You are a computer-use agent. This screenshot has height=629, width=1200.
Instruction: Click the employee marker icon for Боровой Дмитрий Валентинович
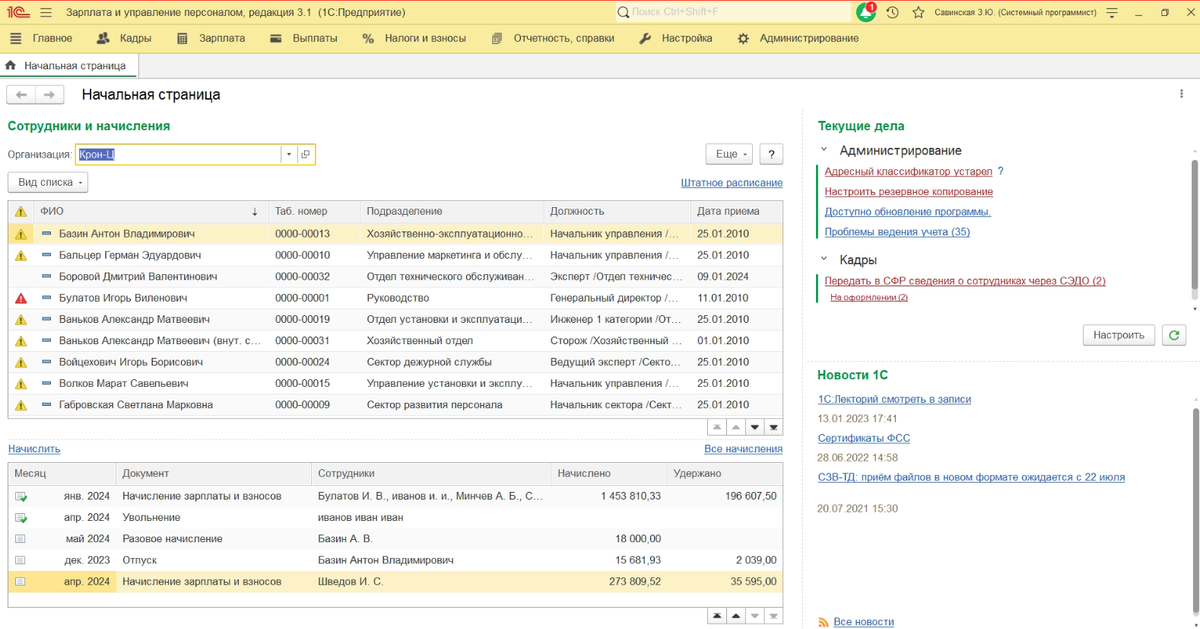coord(47,276)
